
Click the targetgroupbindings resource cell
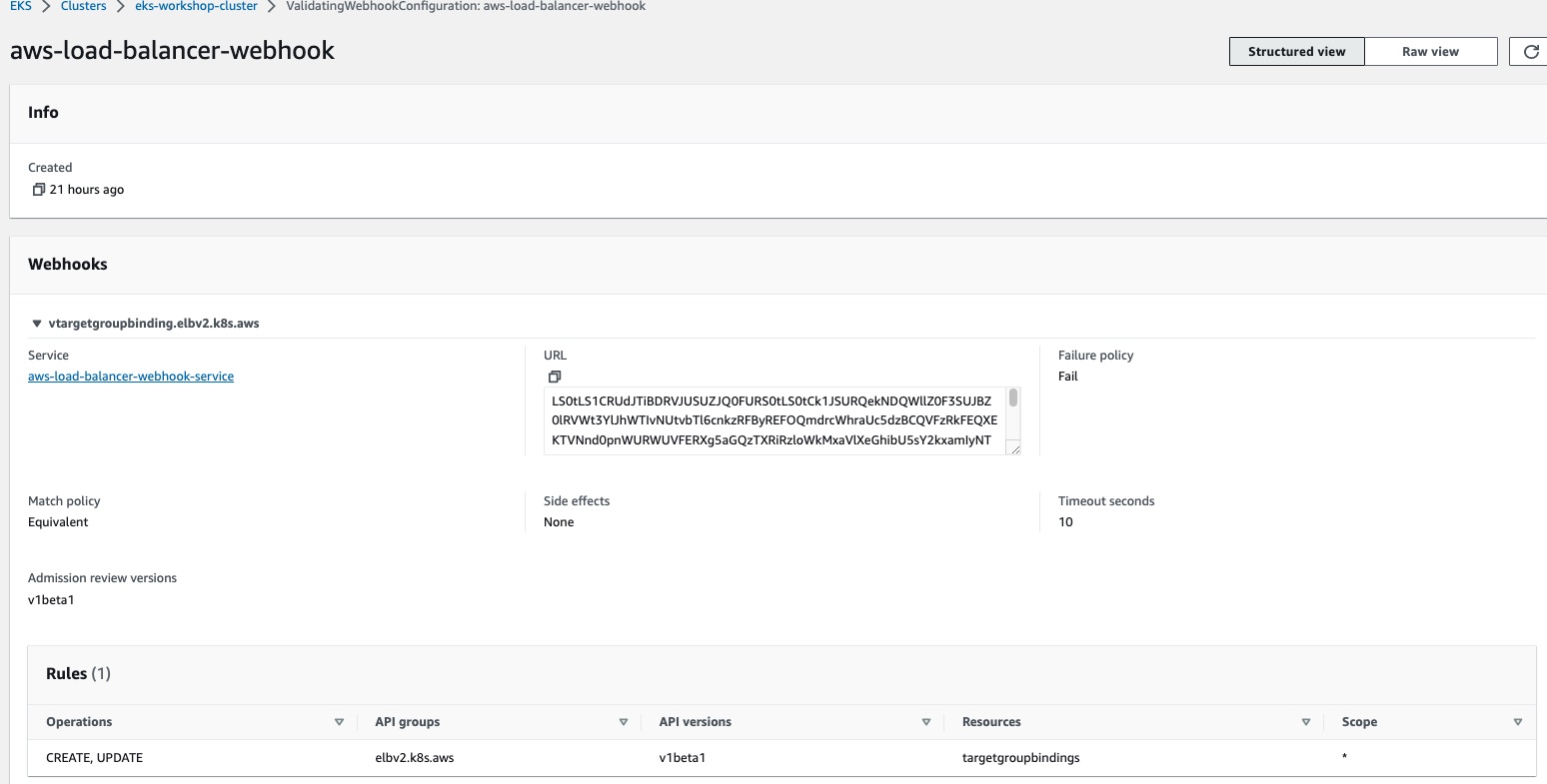1020,758
